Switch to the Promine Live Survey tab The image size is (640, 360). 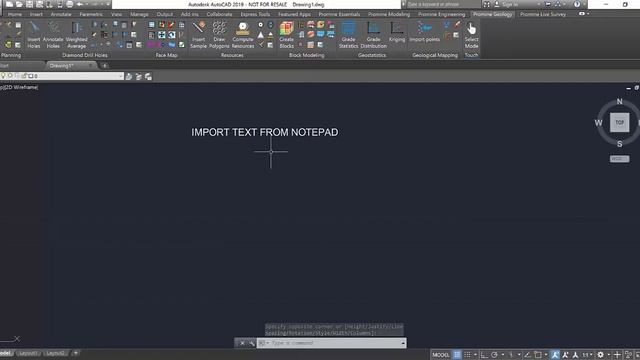click(x=542, y=14)
